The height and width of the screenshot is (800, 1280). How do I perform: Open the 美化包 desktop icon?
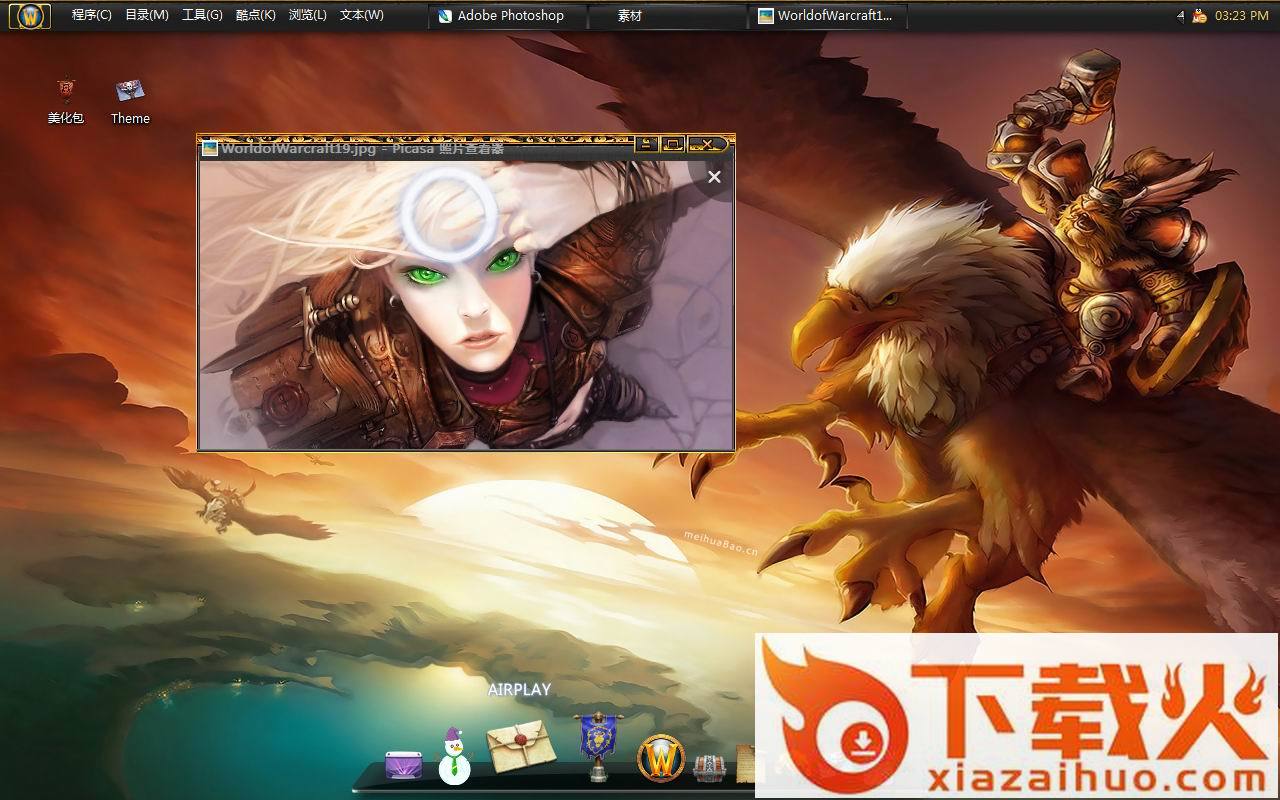[x=65, y=101]
